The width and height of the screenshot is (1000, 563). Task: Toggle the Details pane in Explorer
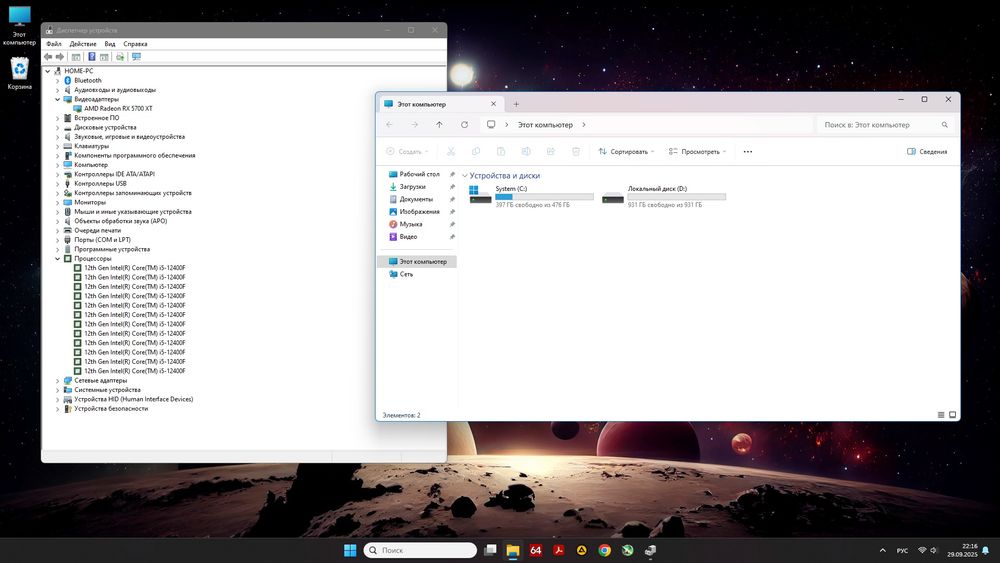point(927,152)
